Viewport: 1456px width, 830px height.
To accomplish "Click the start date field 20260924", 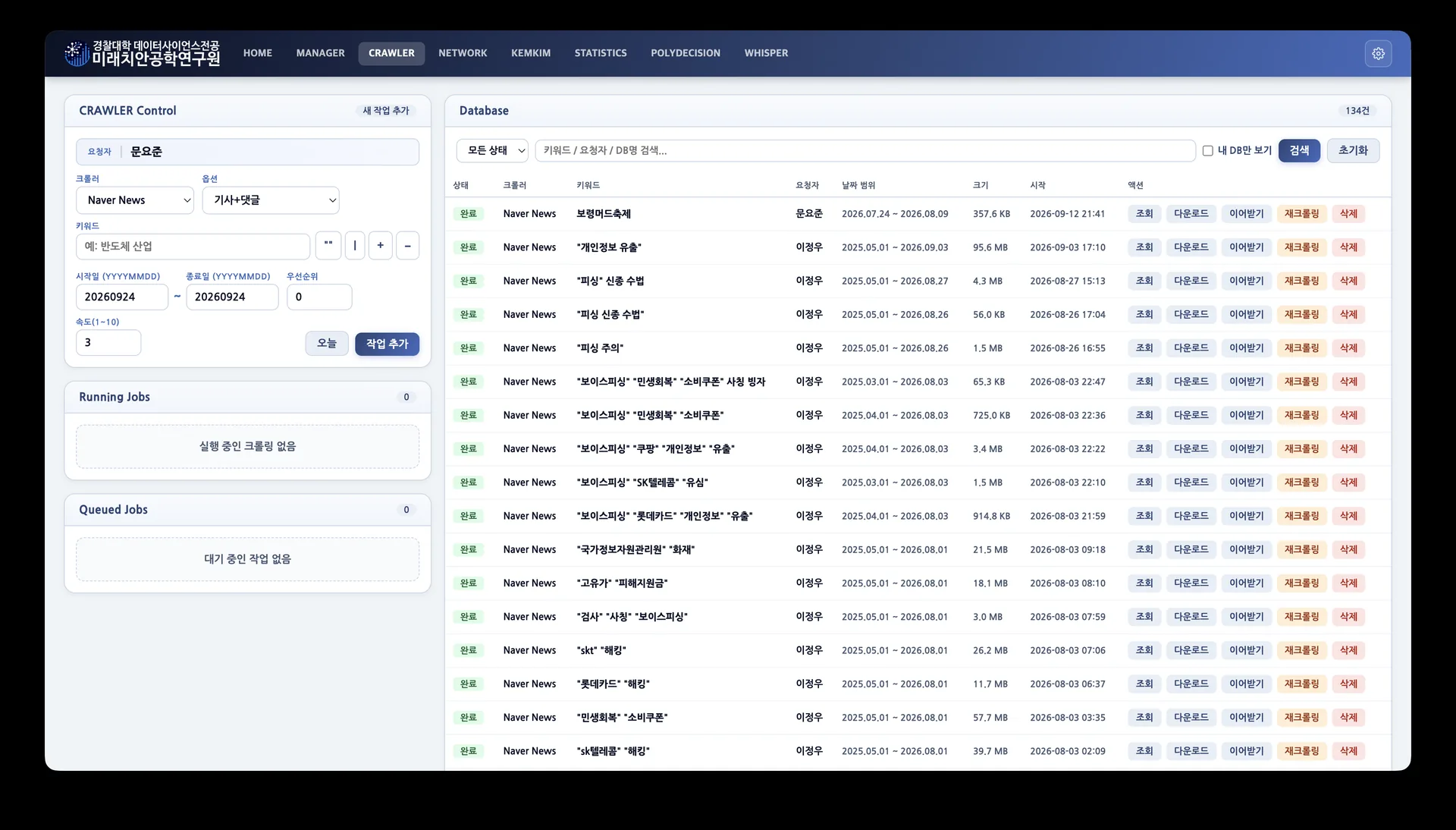I will pos(121,297).
